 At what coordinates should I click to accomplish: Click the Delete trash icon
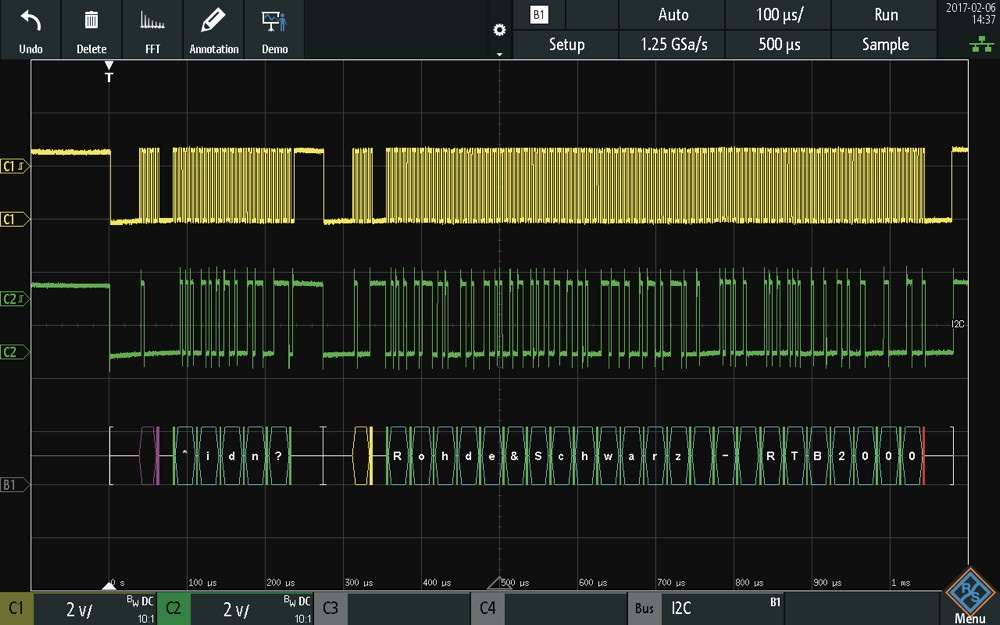coord(91,20)
